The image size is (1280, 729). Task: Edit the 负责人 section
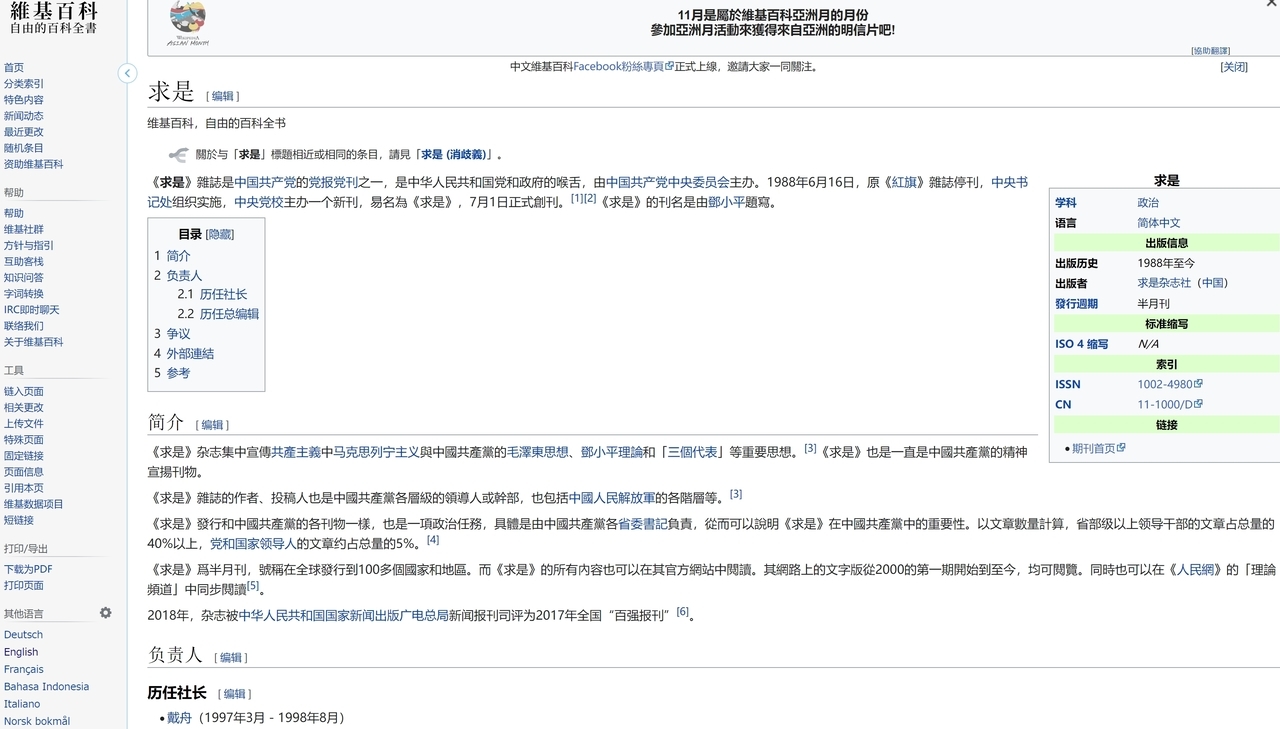pyautogui.click(x=231, y=657)
